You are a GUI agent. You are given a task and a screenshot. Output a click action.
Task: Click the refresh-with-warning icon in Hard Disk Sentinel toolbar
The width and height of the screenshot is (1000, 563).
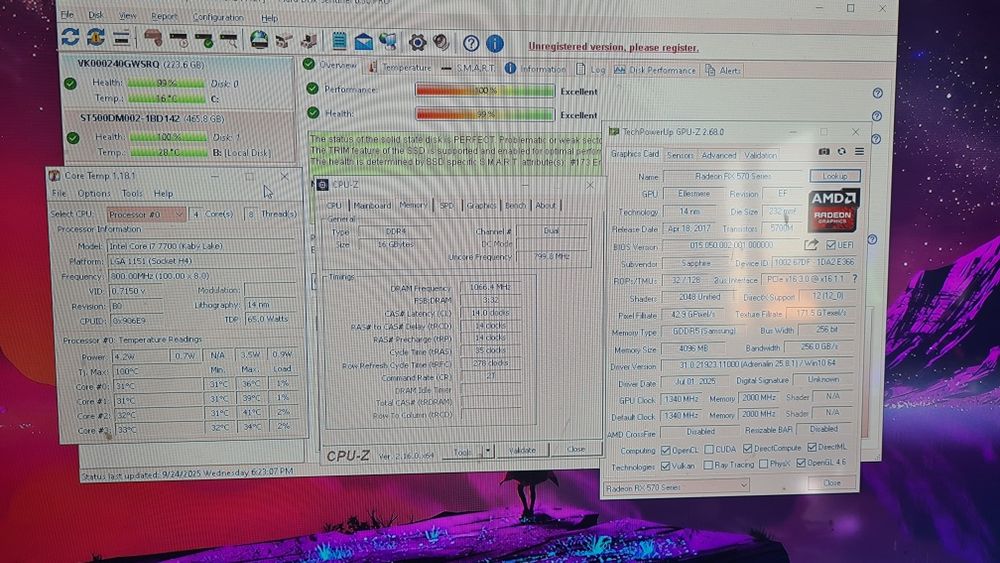[96, 37]
